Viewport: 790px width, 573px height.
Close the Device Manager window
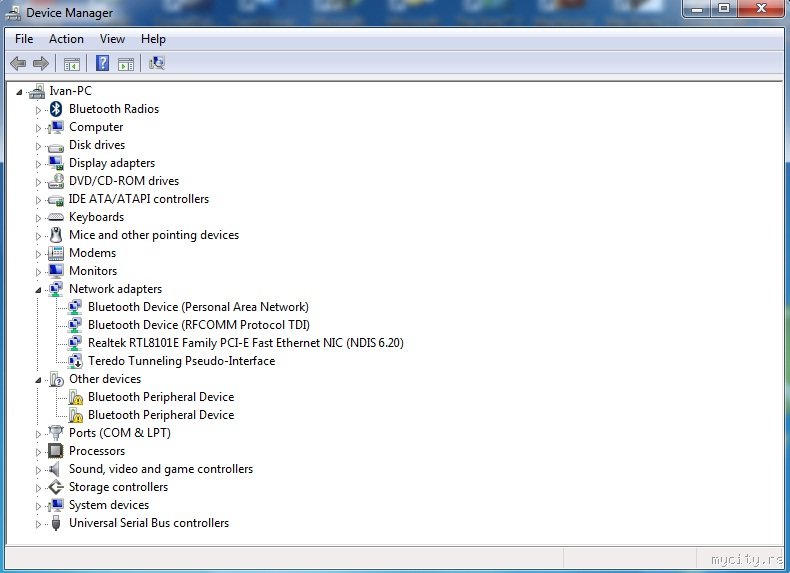pos(761,9)
